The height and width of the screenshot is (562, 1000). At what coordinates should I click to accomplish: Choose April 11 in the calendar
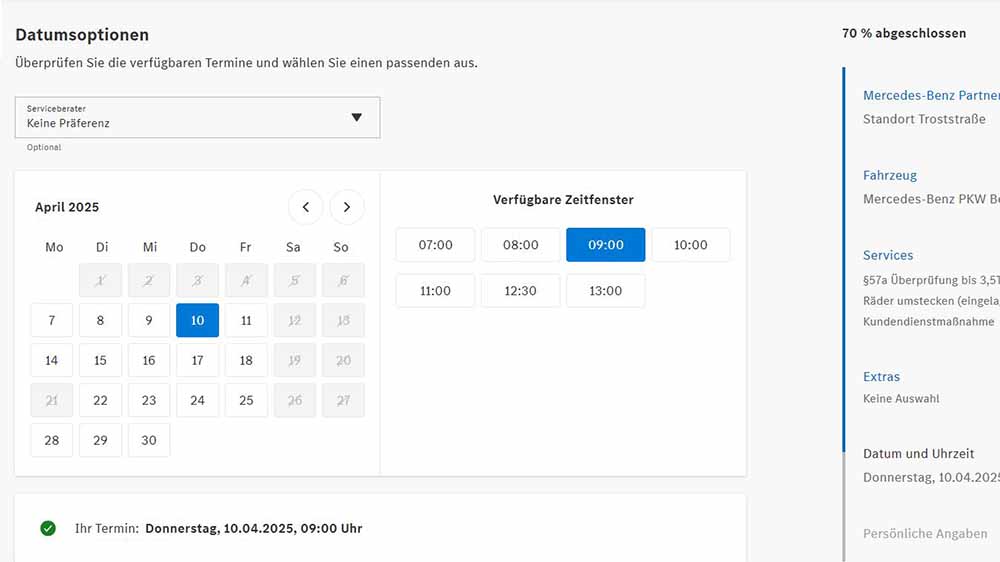click(x=246, y=320)
